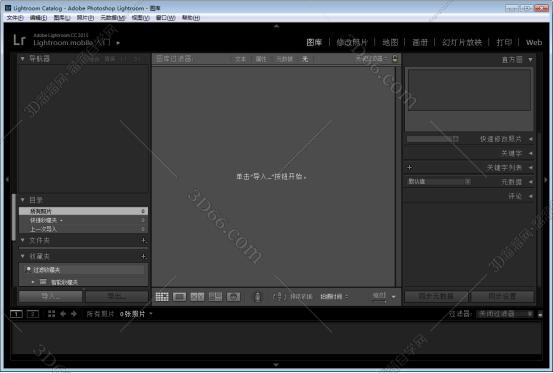Open the 文件 menu
This screenshot has width=553, height=373.
tap(15, 18)
